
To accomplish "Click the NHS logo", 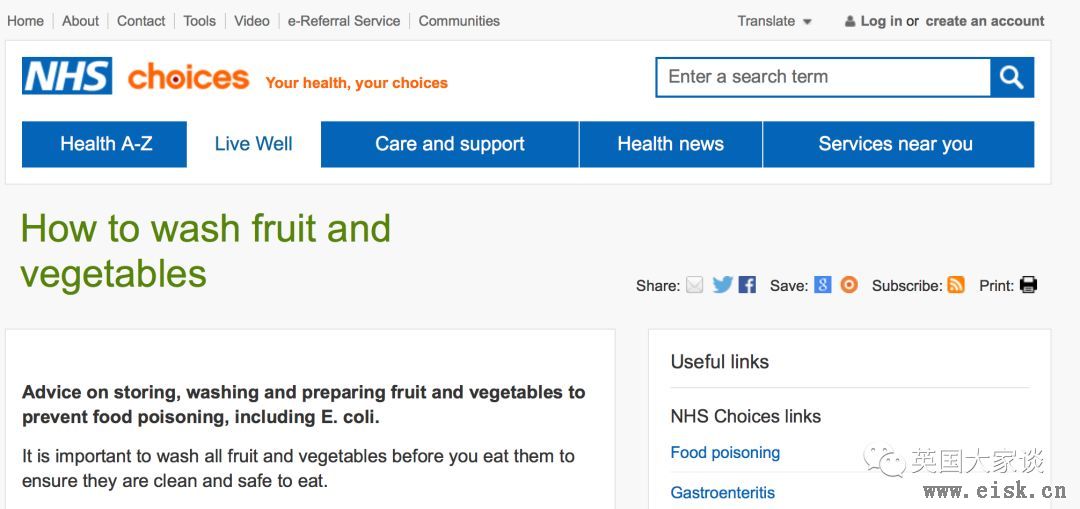I will tap(67, 76).
